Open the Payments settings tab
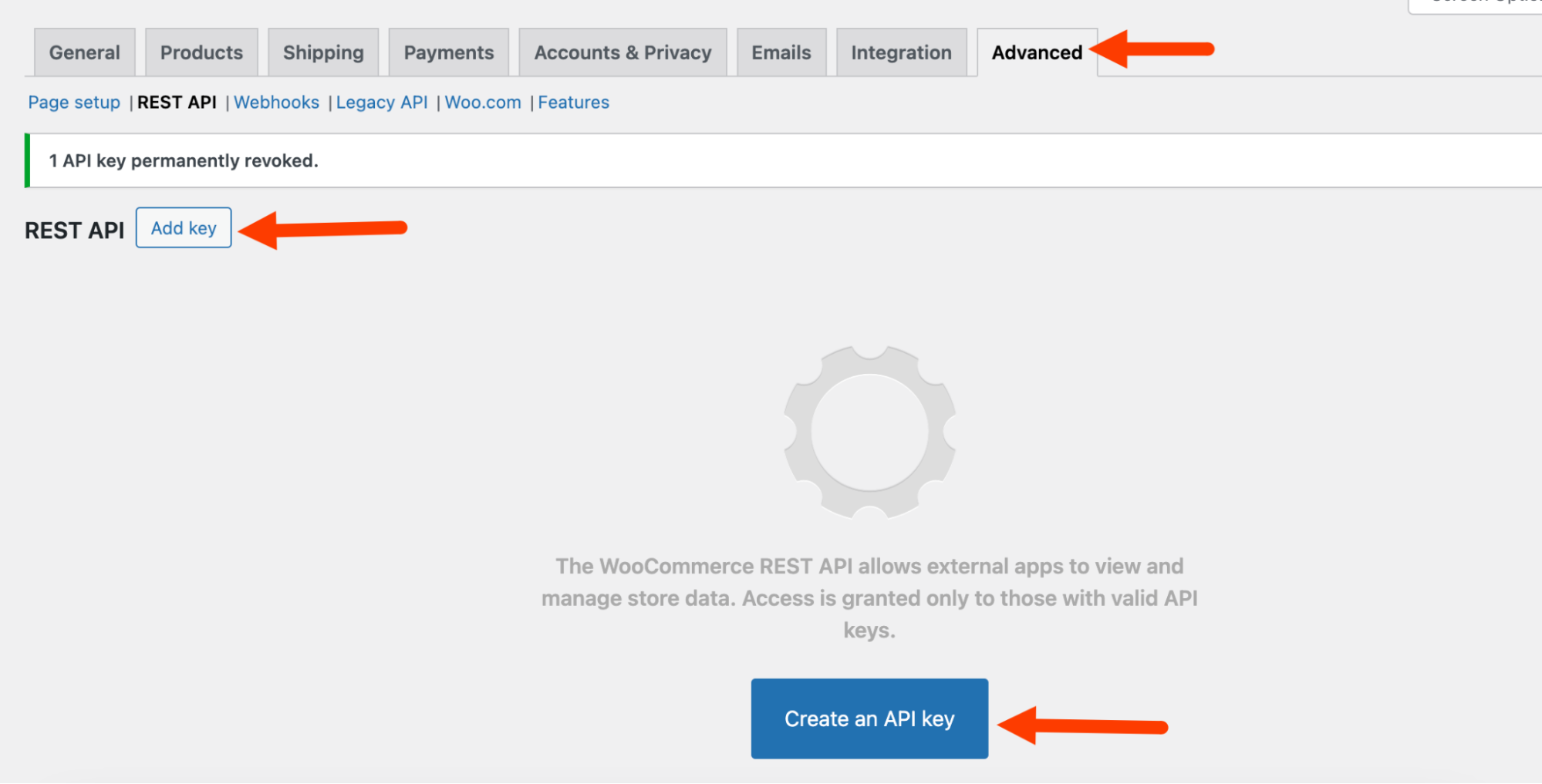 pos(448,52)
